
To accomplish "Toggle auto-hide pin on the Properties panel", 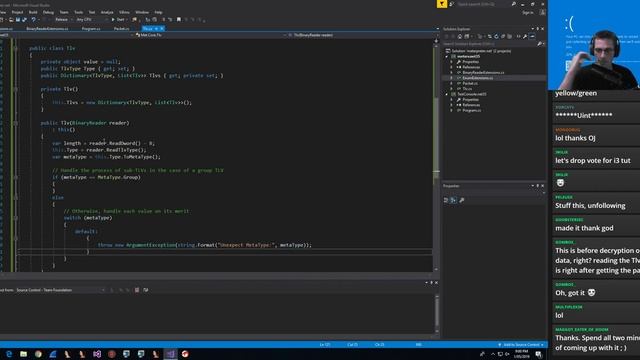I will click(x=538, y=186).
